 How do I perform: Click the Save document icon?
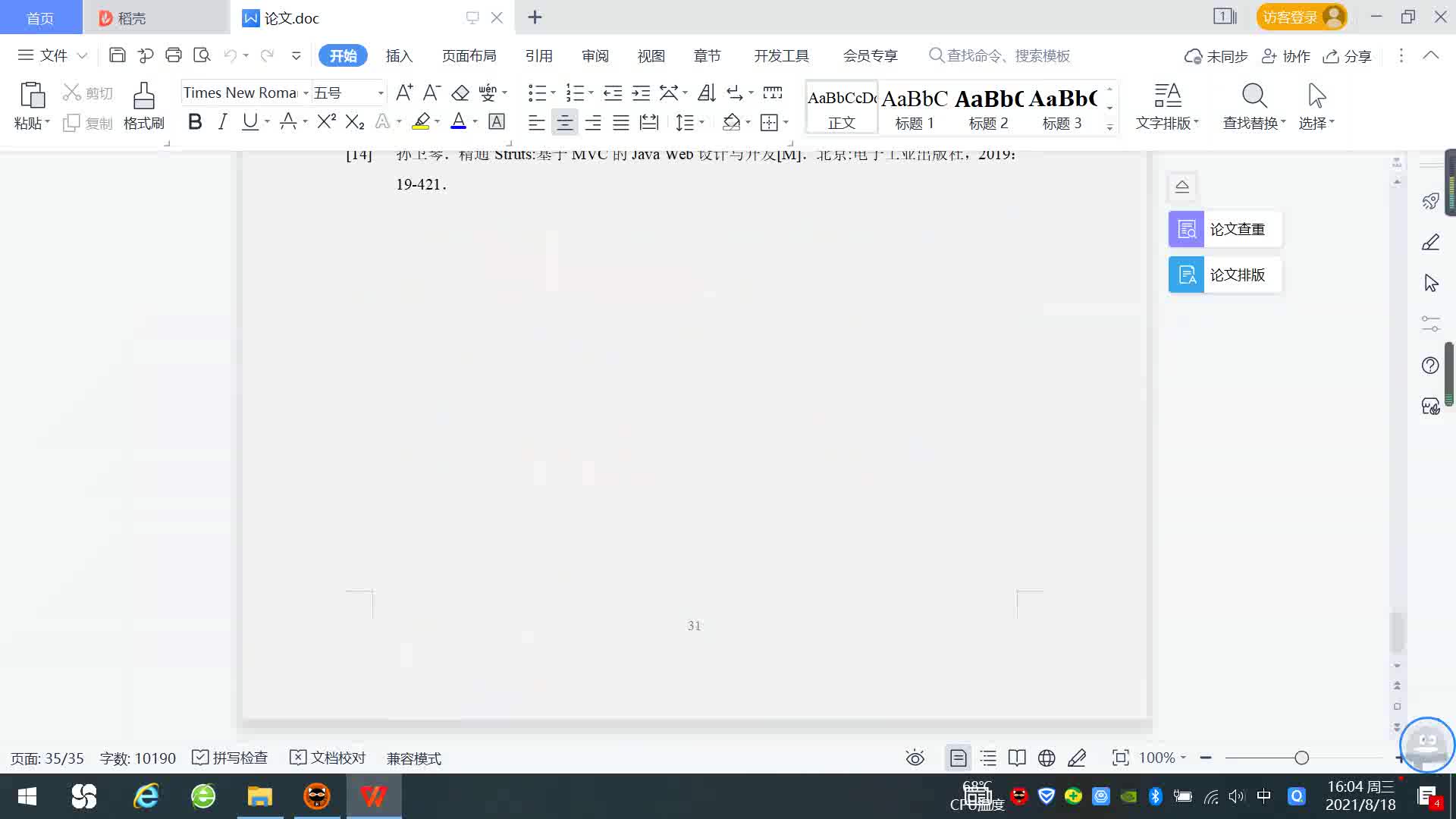coord(117,55)
